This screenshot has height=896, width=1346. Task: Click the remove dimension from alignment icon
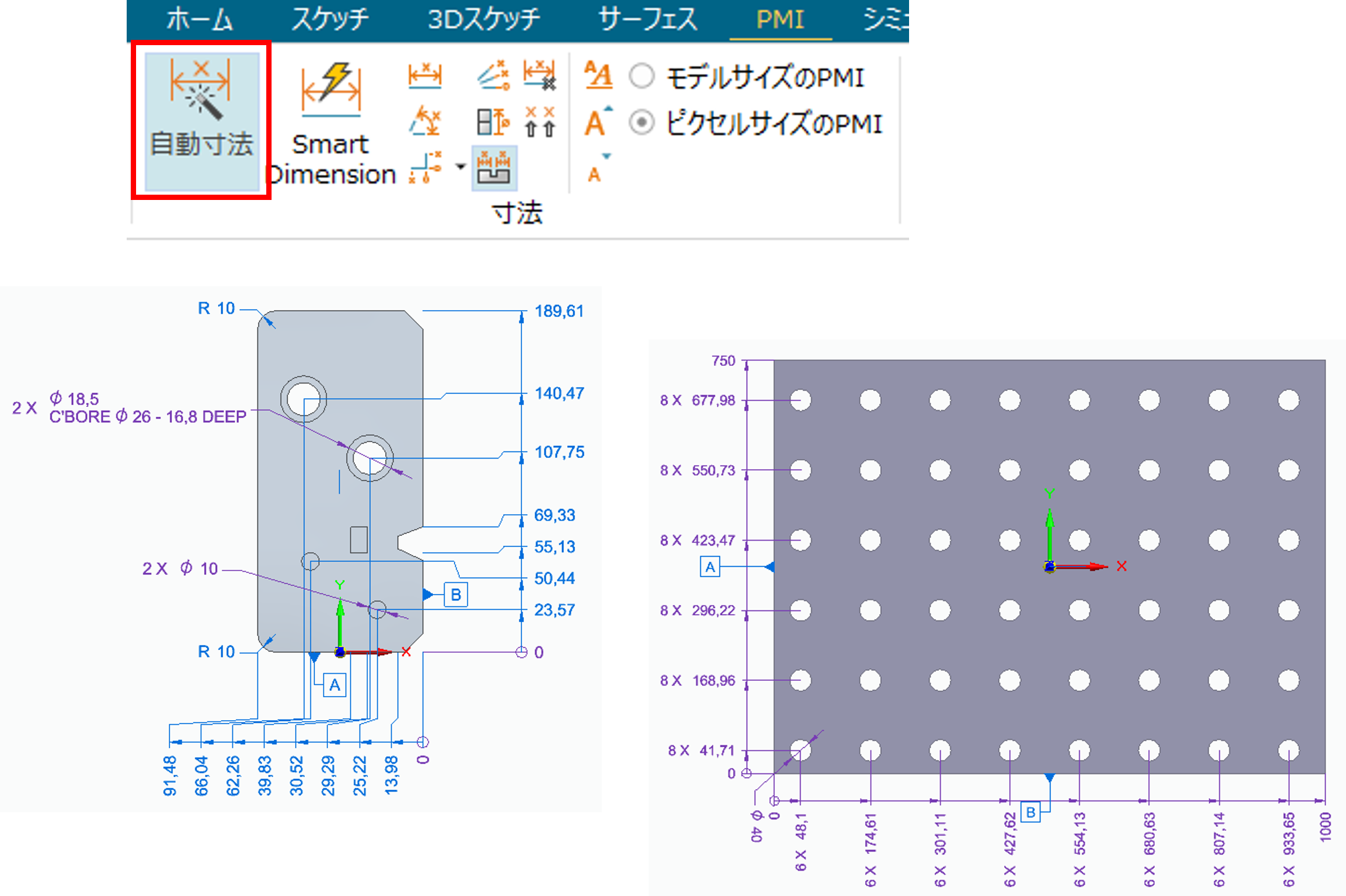click(x=540, y=76)
